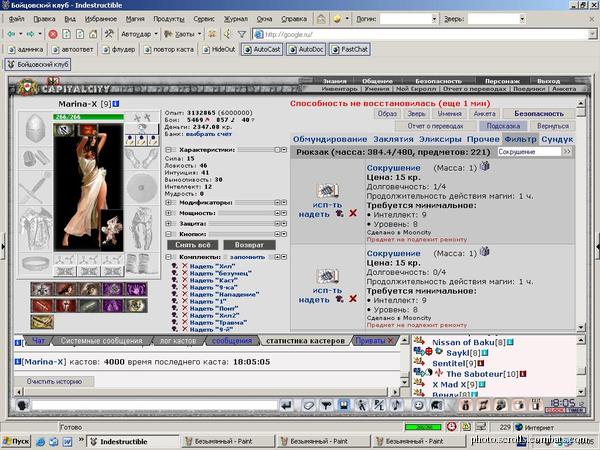Toggle the повтор каста plugin button
Image resolution: width=600 pixels, height=450 pixels.
[169, 49]
